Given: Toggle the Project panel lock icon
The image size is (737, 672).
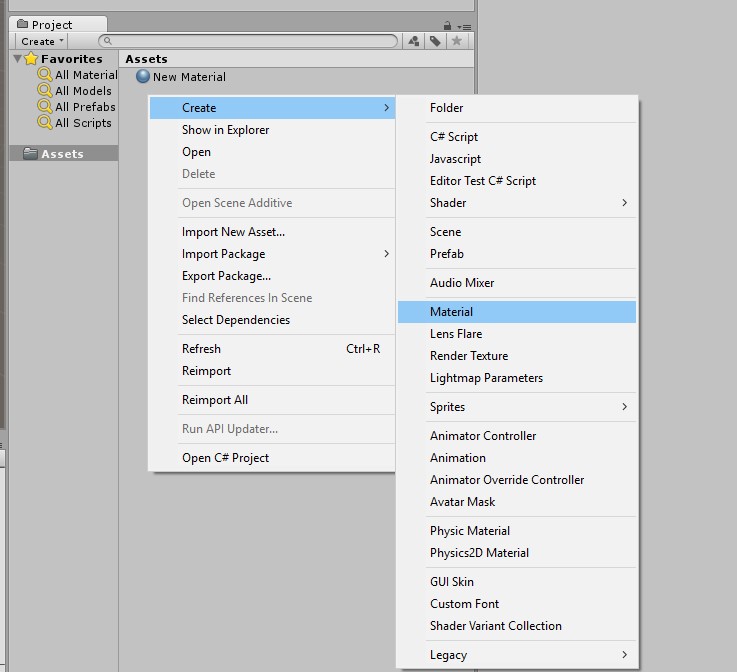Looking at the screenshot, I should (447, 26).
